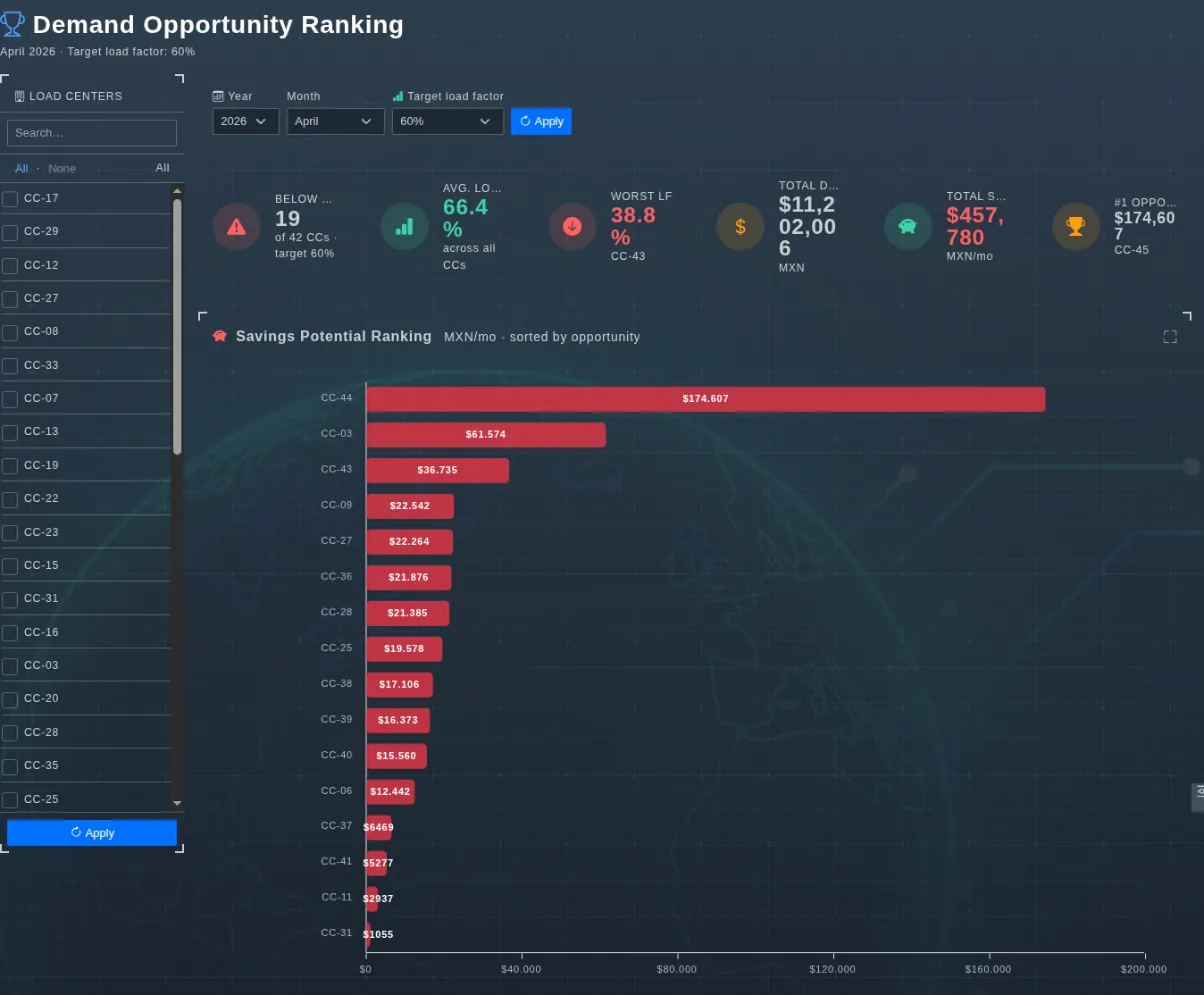Click the piggy bank icon beside Savings Potential Ranking

point(220,337)
